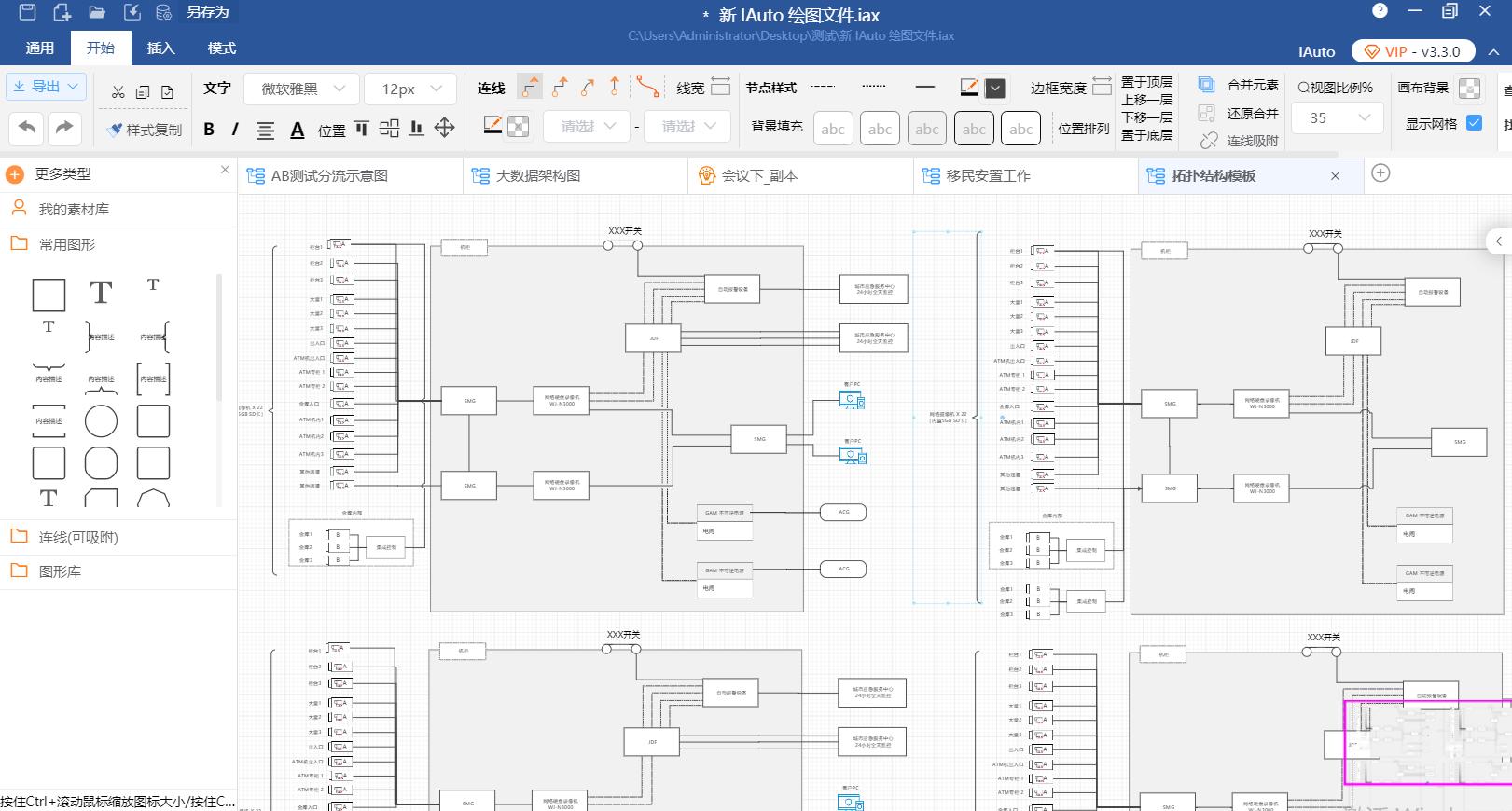This screenshot has height=811, width=1512.
Task: Toggle the 显示网格 checkbox
Action: point(1475,123)
